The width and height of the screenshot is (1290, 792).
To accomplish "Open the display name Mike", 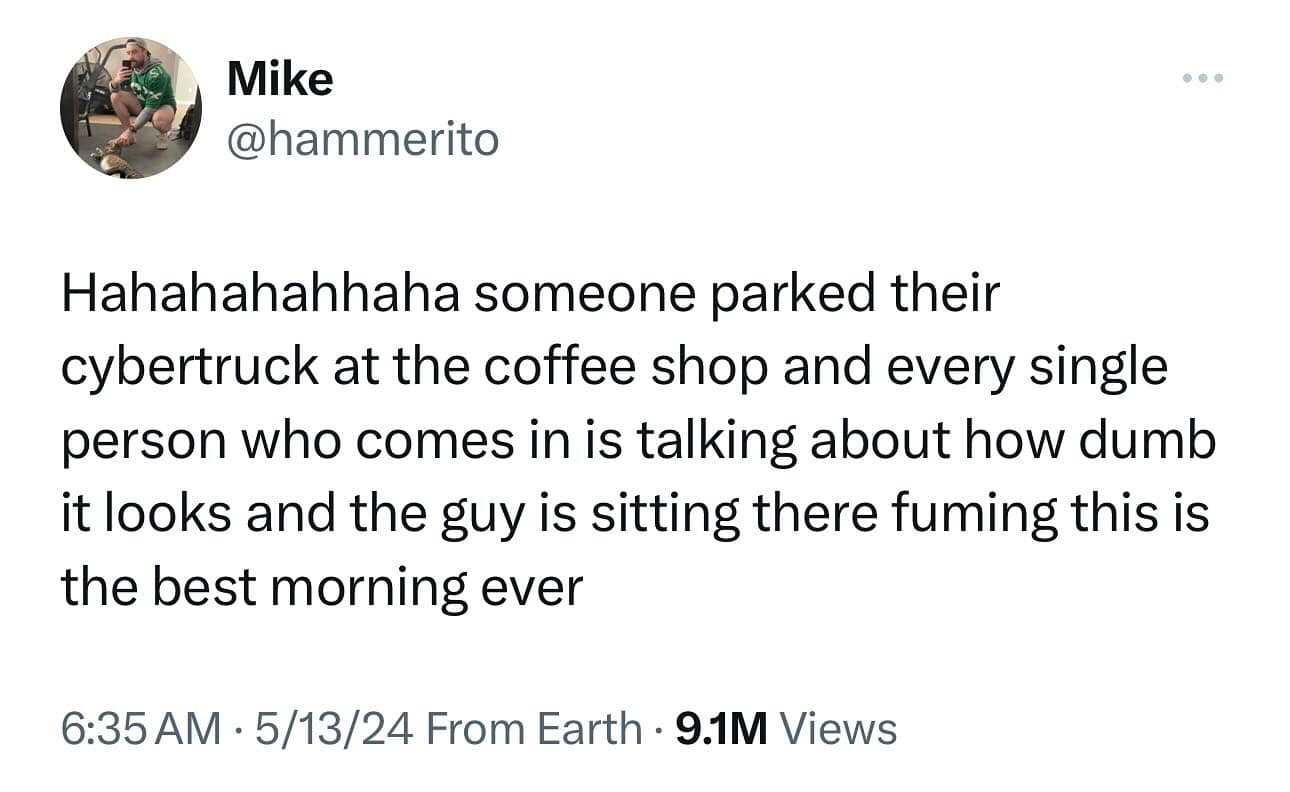I will tap(280, 78).
